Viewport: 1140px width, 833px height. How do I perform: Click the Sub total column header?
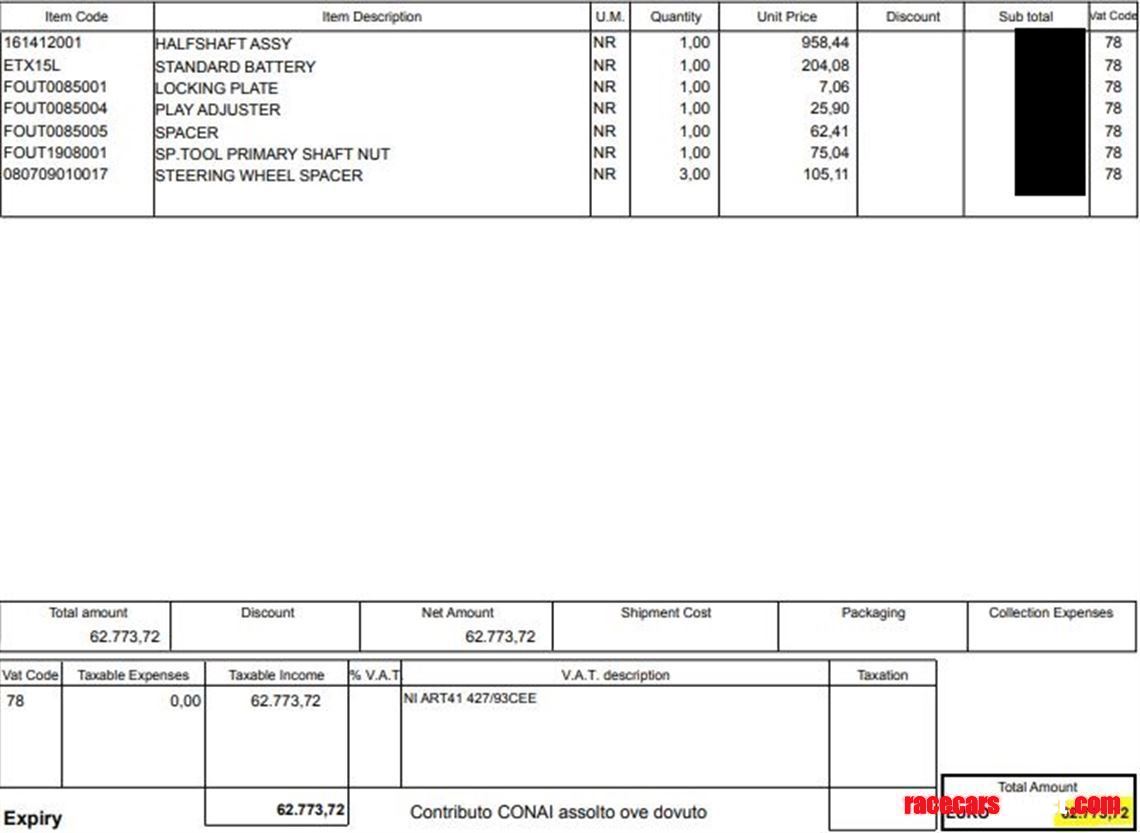coord(1025,17)
